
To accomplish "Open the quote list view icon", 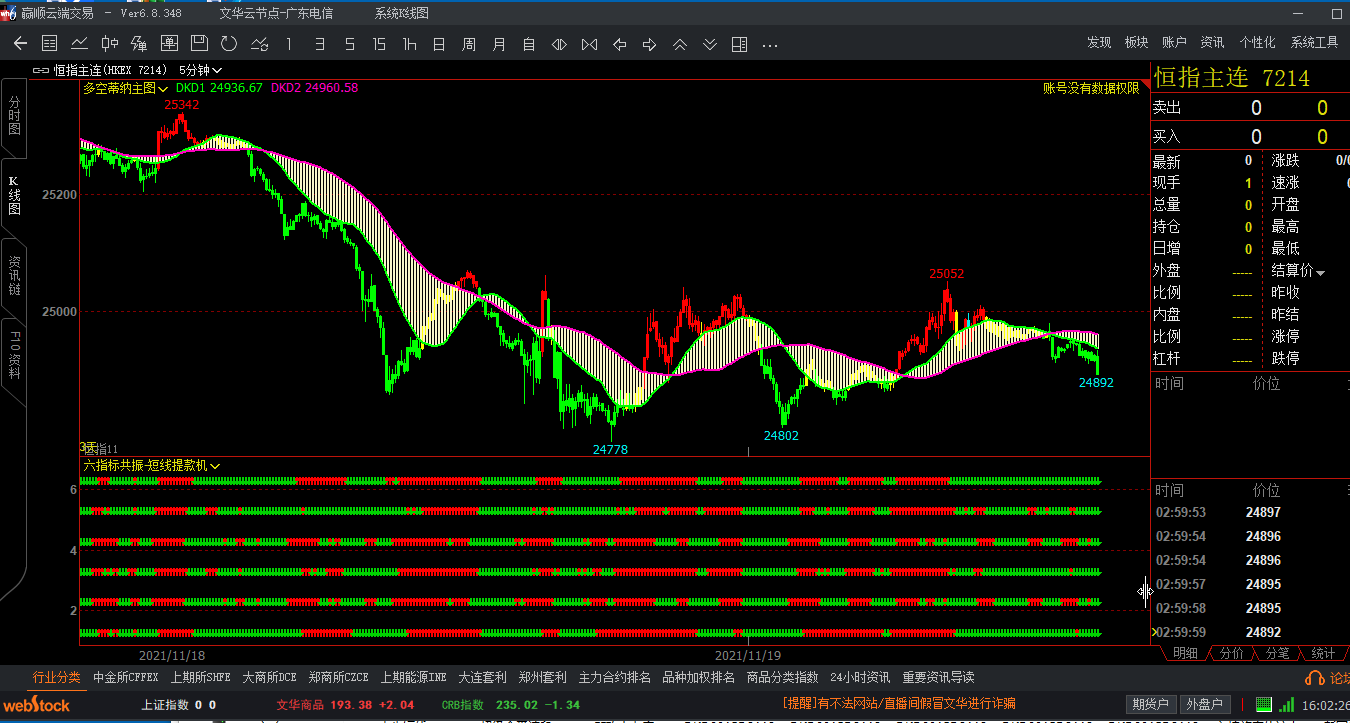I will click(x=49, y=43).
